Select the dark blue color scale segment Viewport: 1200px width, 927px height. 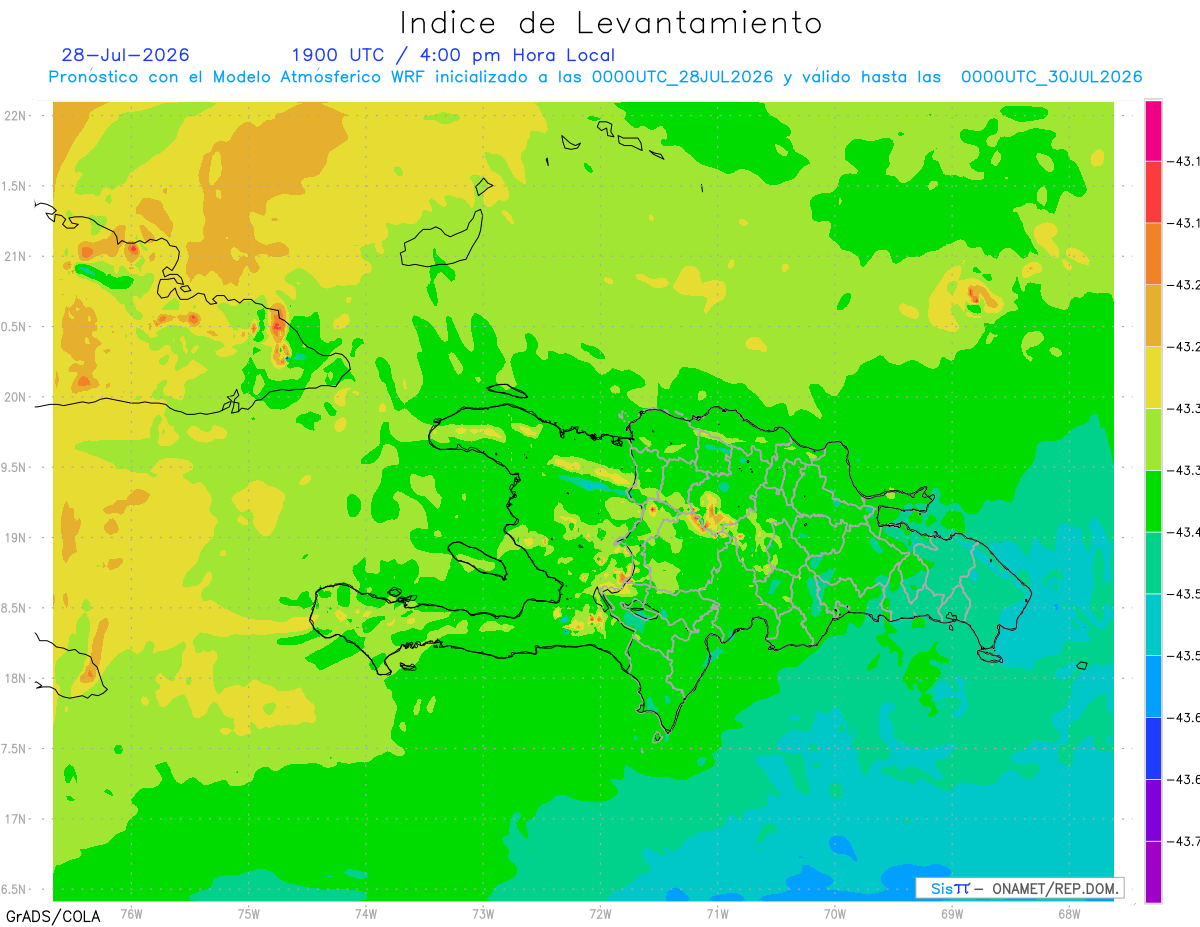(1153, 748)
